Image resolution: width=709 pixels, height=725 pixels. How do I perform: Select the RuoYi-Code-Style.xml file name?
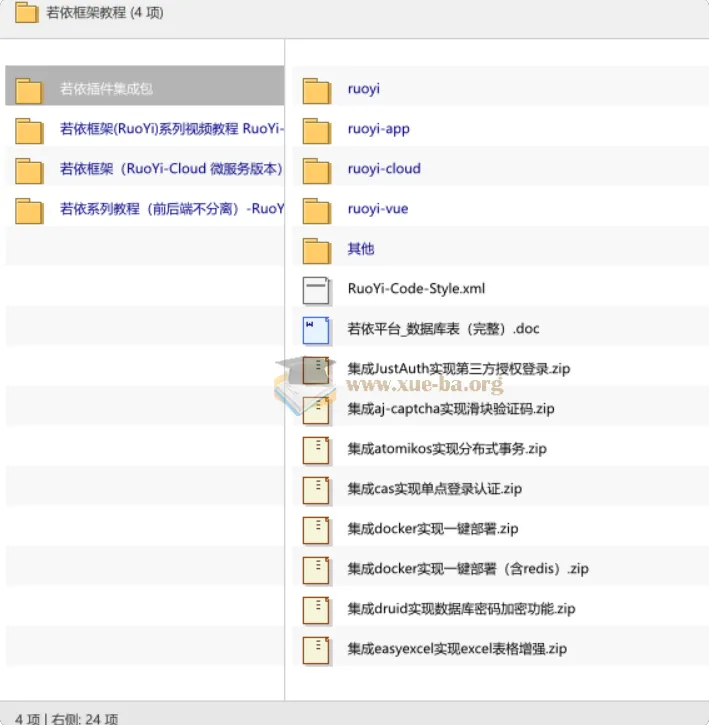click(x=416, y=289)
